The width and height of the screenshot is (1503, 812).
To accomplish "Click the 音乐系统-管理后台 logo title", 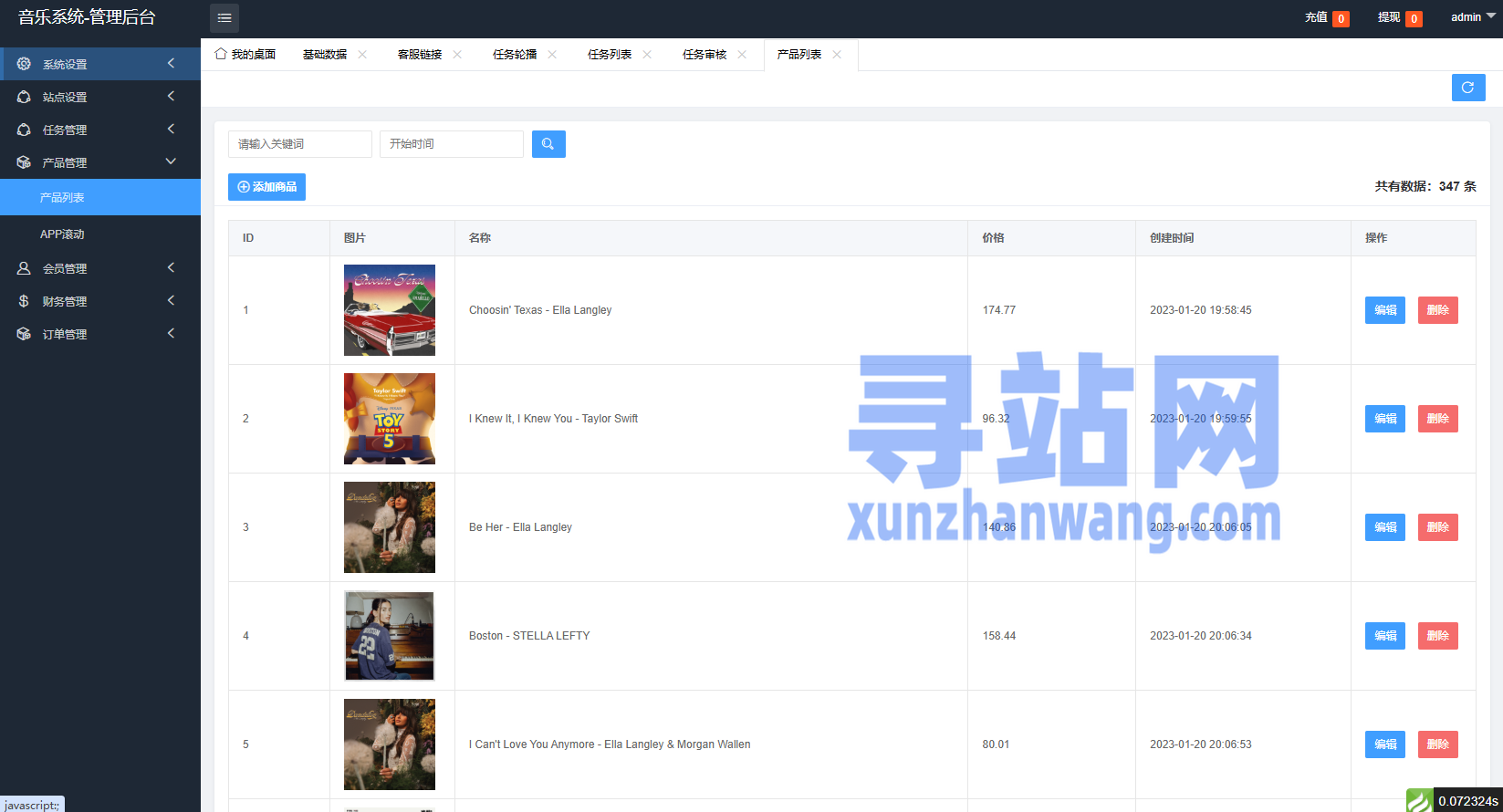I will (x=87, y=17).
